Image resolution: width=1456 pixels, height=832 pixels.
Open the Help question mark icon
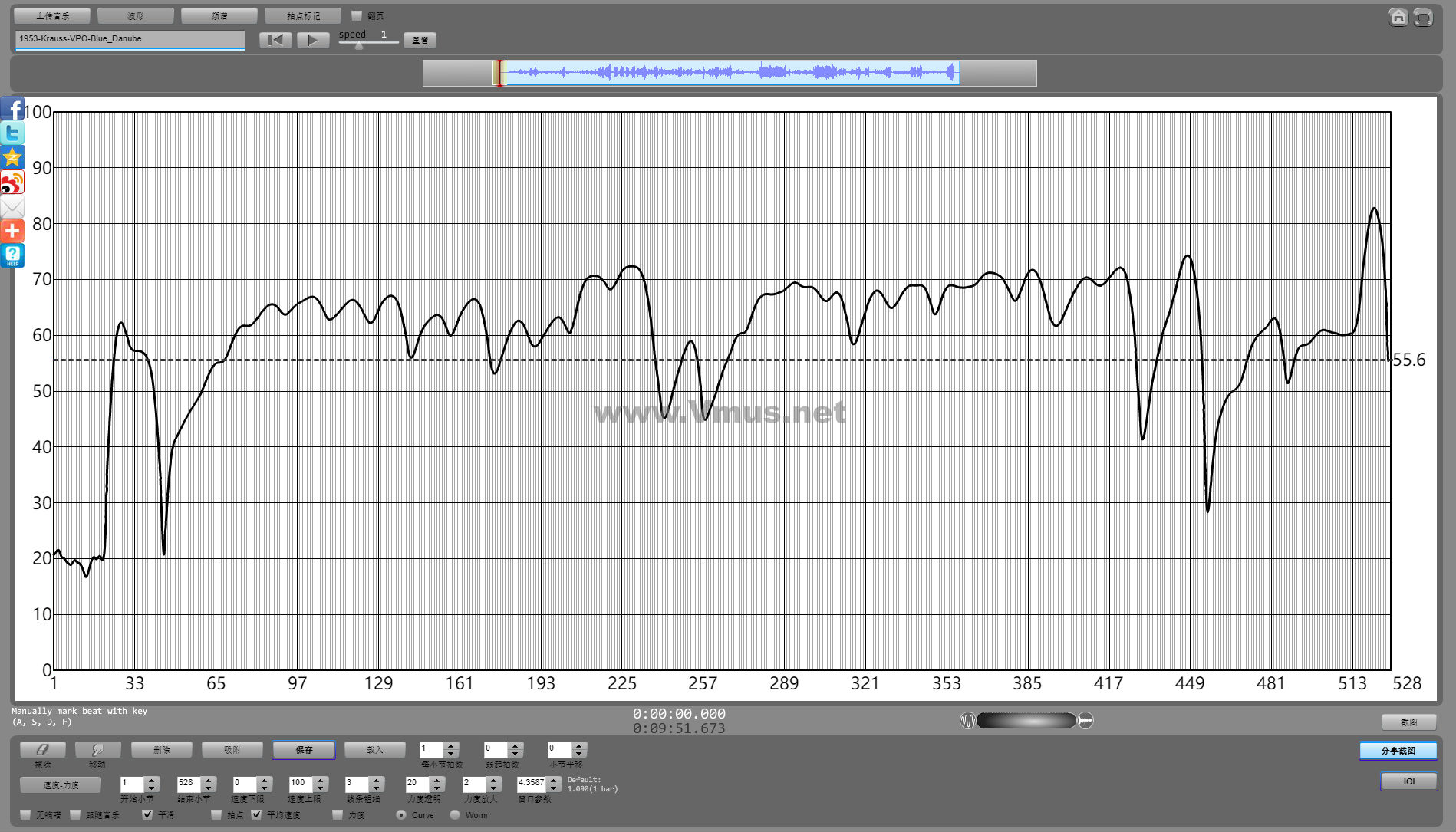tap(12, 255)
